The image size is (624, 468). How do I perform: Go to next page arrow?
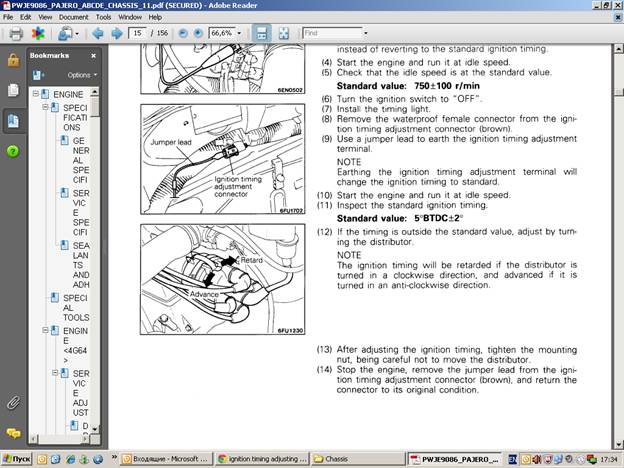pyautogui.click(x=117, y=33)
